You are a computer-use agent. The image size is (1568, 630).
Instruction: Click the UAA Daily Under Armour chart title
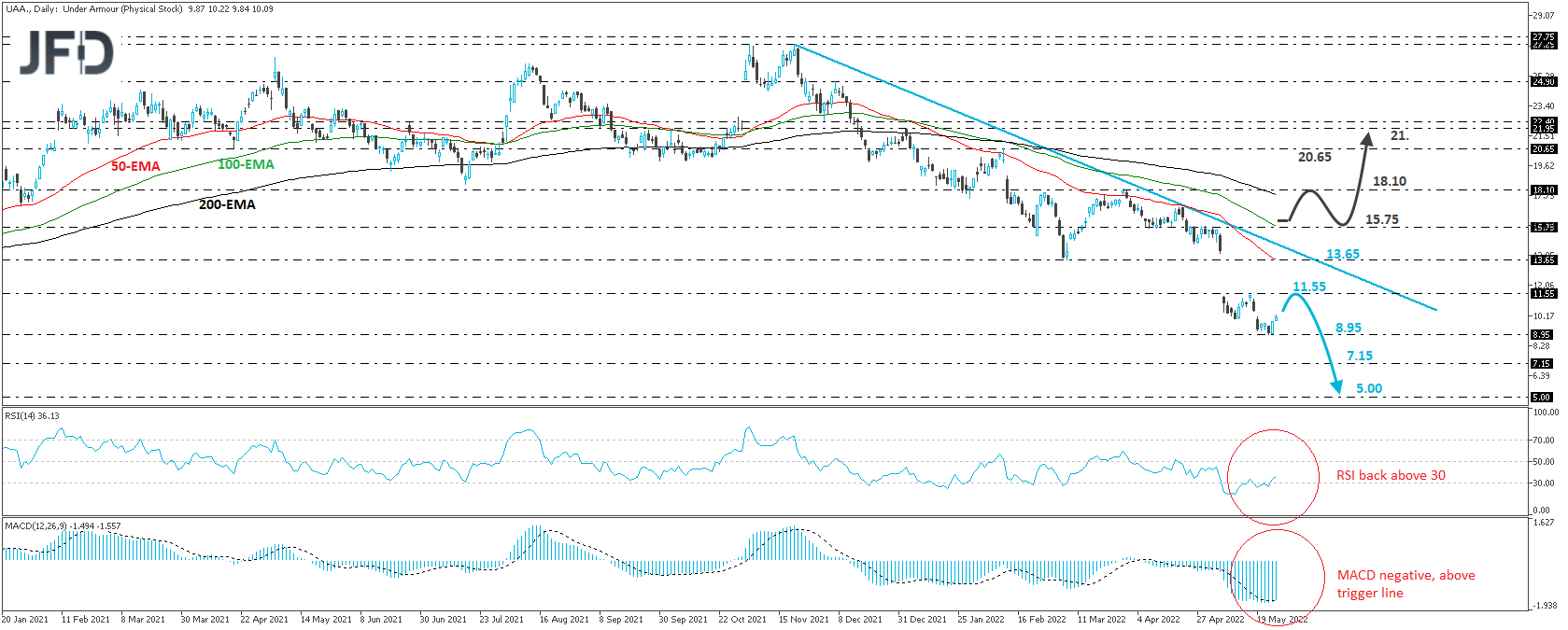tap(138, 8)
